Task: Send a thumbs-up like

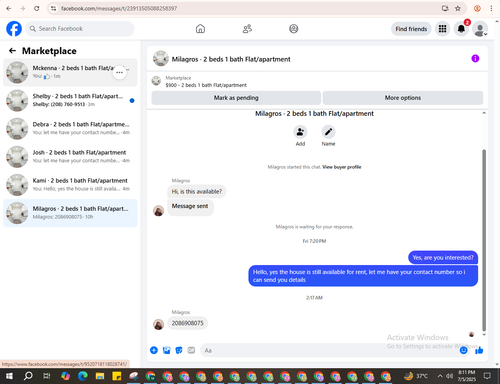Action: pyautogui.click(x=479, y=350)
